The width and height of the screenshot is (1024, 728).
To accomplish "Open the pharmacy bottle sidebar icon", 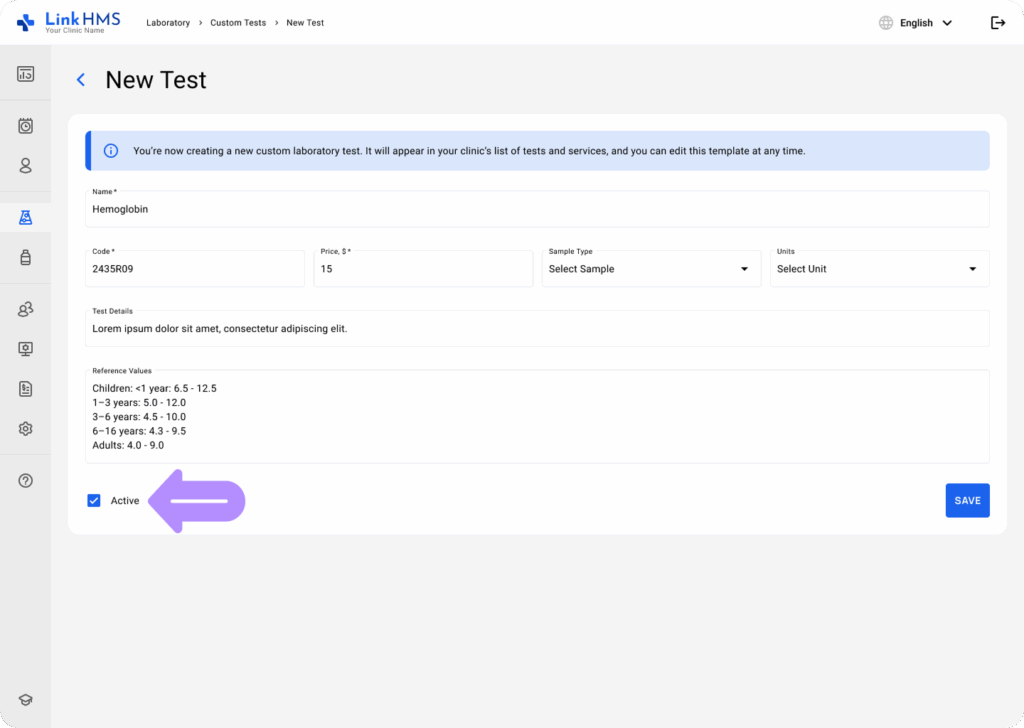I will (x=25, y=257).
